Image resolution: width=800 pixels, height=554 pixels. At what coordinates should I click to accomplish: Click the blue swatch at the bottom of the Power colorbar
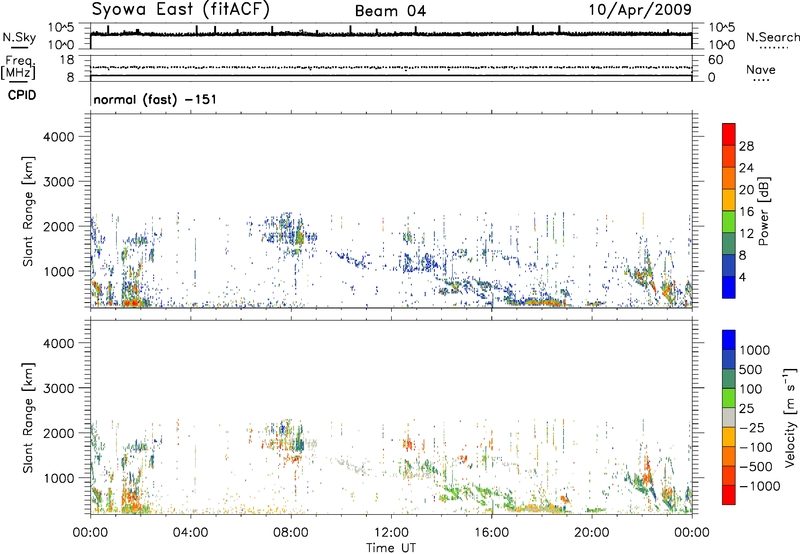pos(729,287)
